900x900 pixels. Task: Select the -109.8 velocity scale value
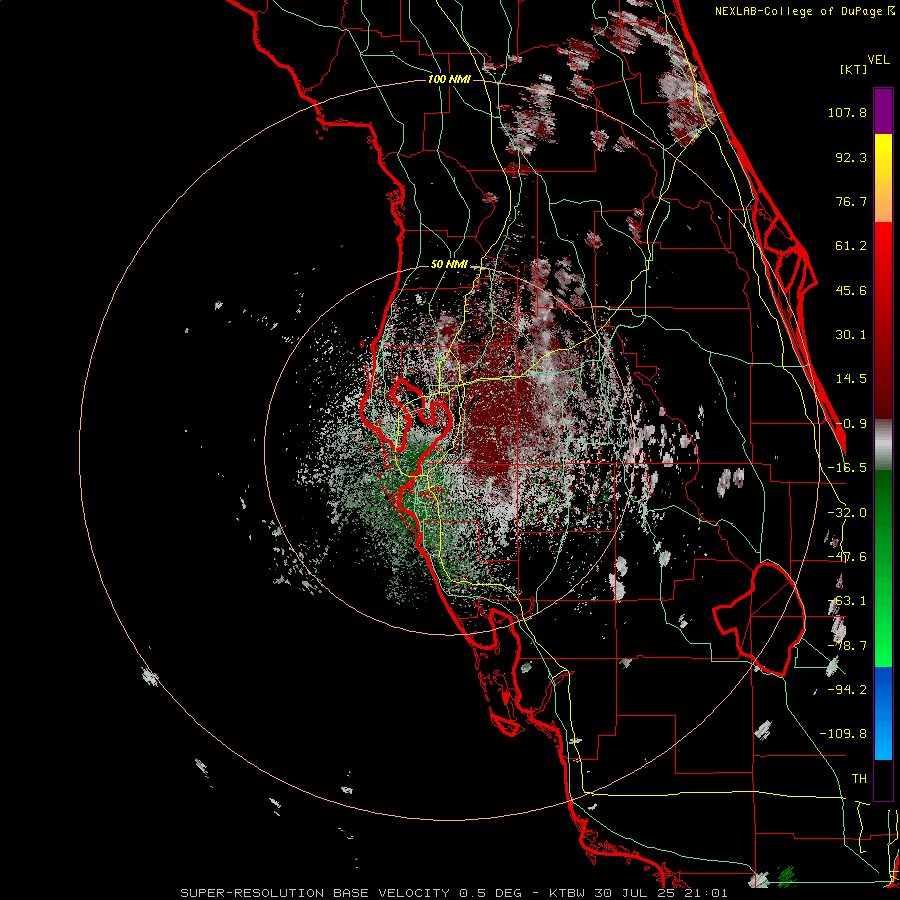[843, 734]
